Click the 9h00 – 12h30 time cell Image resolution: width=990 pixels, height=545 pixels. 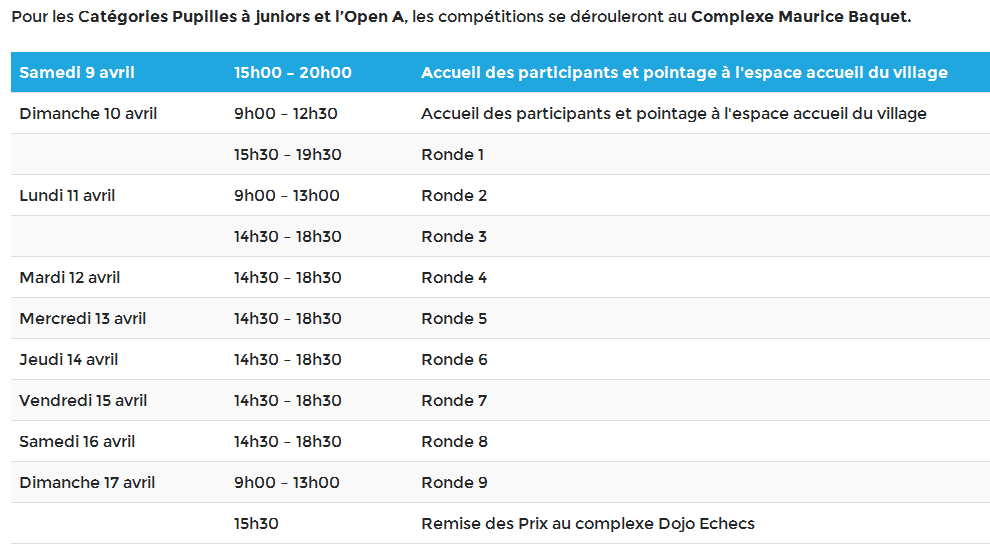[286, 114]
